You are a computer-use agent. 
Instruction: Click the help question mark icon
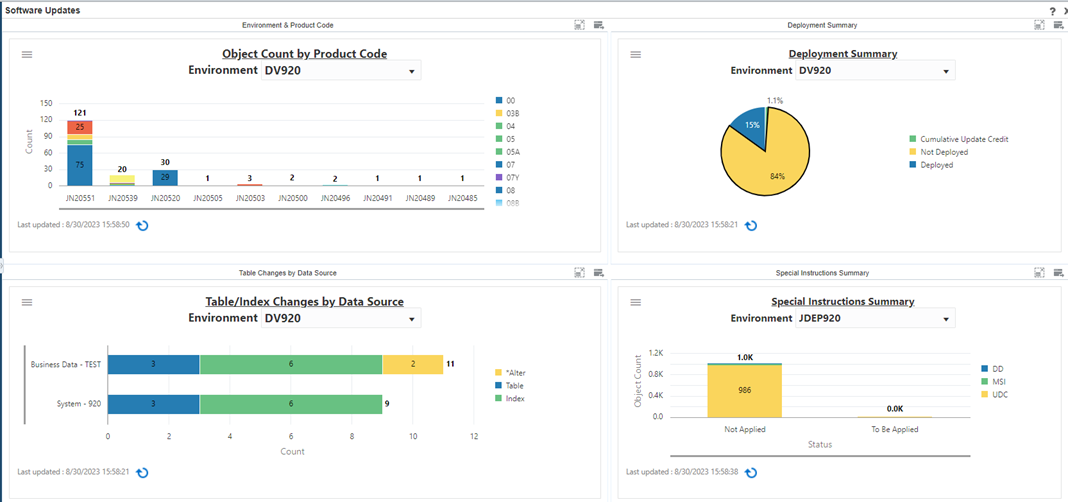point(1052,10)
